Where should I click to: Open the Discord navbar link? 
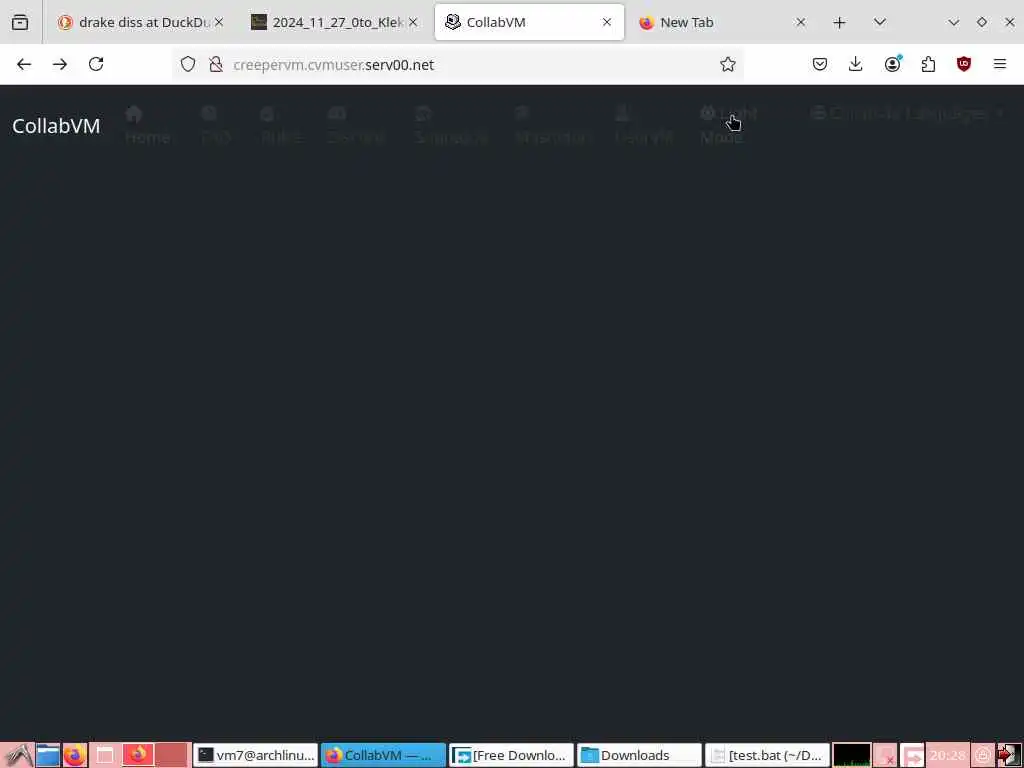click(x=356, y=125)
